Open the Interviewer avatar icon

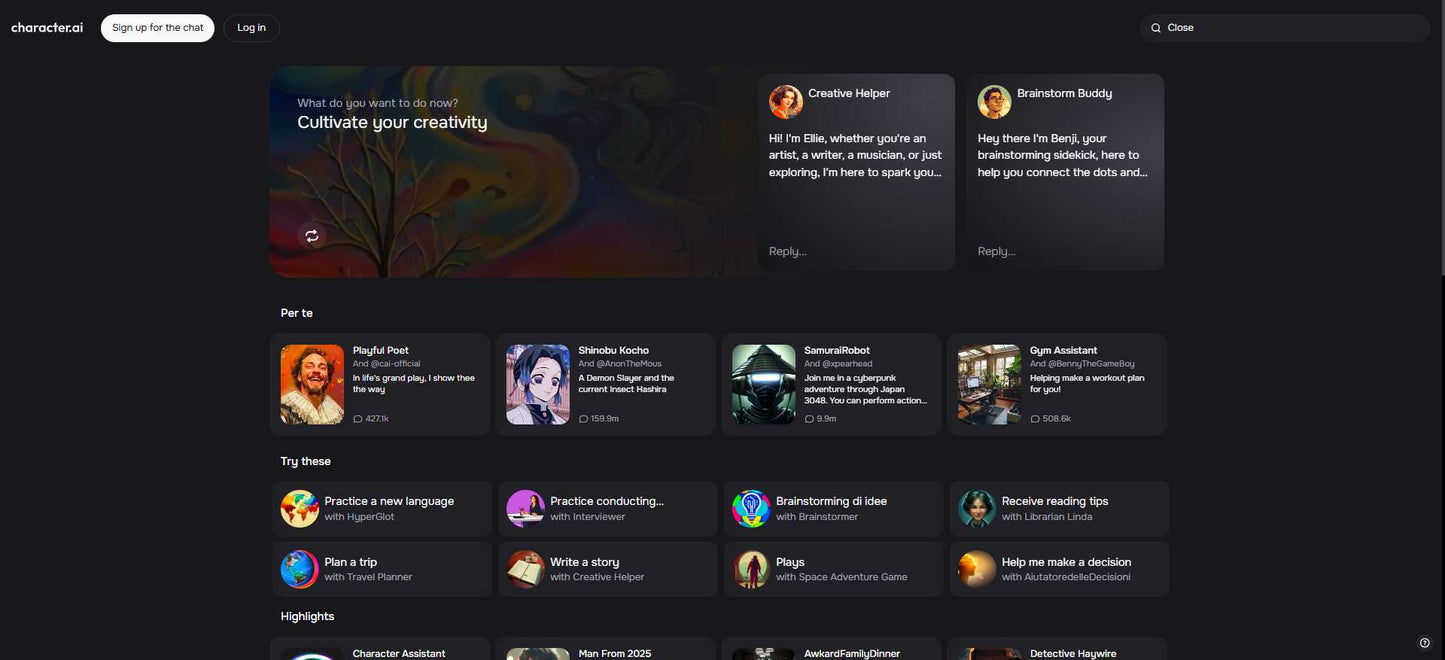525,509
